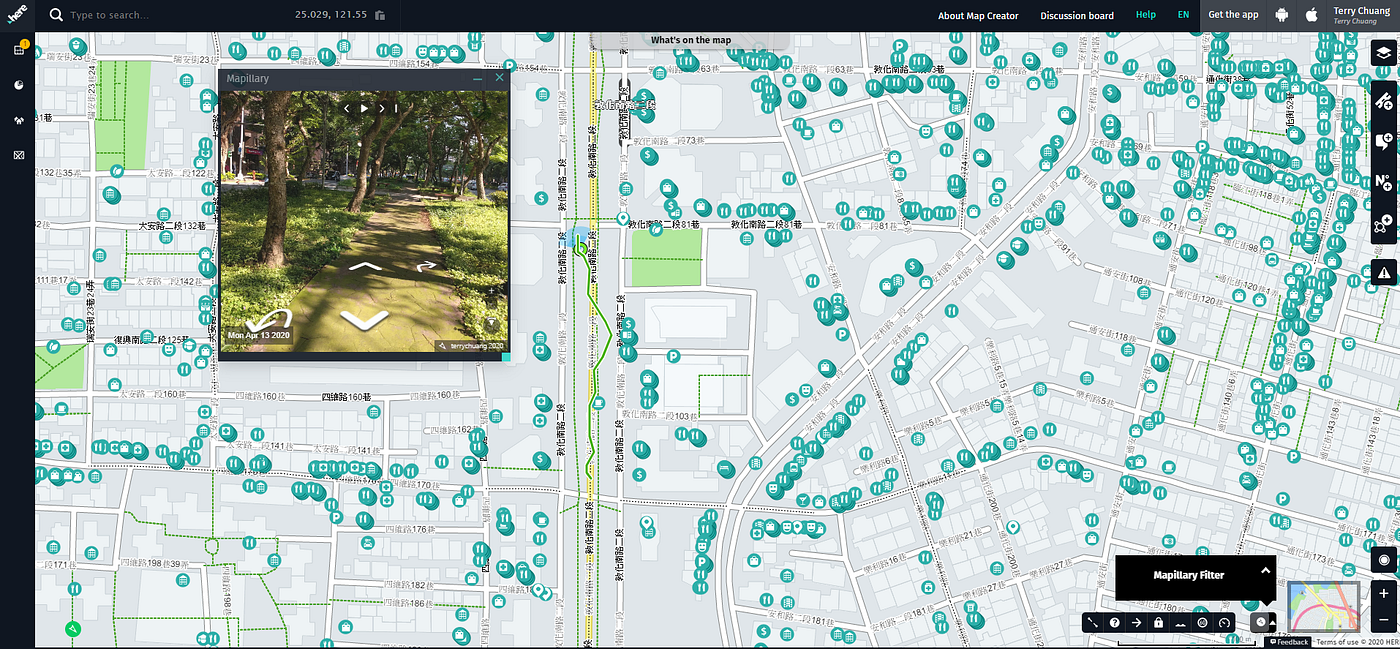Click the Feedback button
1400x649 pixels.
point(1289,642)
